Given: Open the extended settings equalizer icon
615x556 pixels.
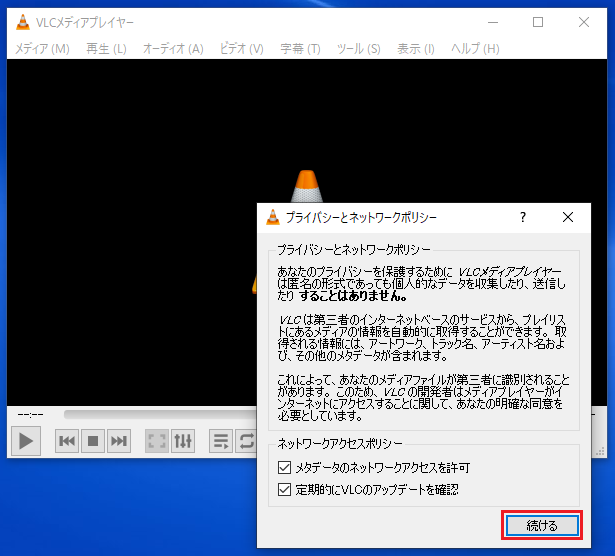Looking at the screenshot, I should (x=183, y=441).
